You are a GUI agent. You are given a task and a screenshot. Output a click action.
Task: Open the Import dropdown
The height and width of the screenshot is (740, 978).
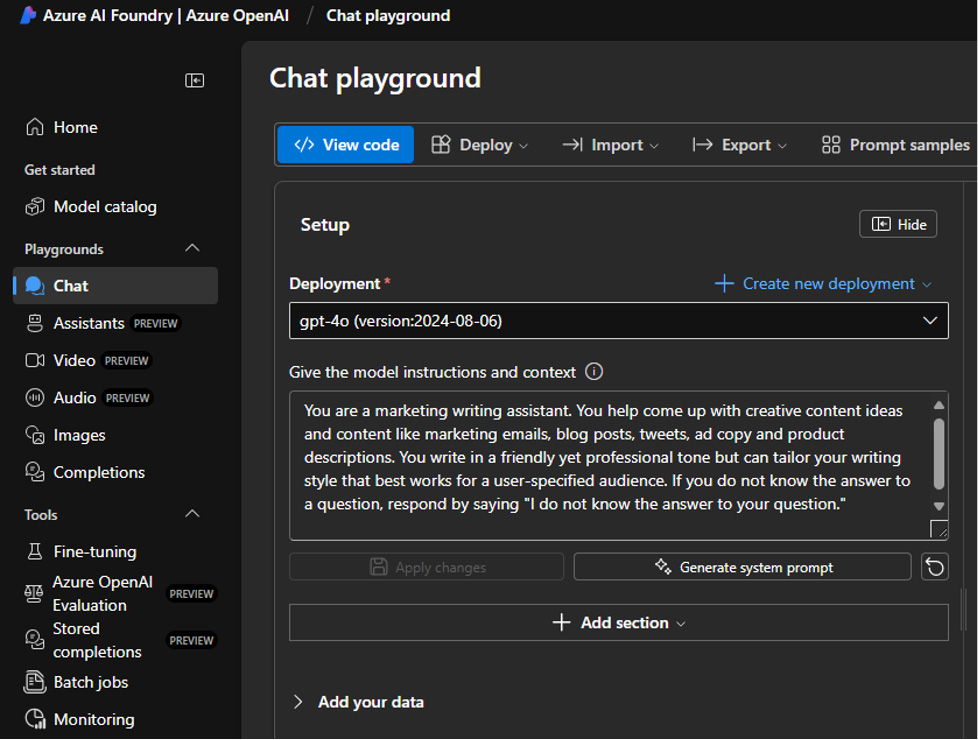(x=611, y=145)
